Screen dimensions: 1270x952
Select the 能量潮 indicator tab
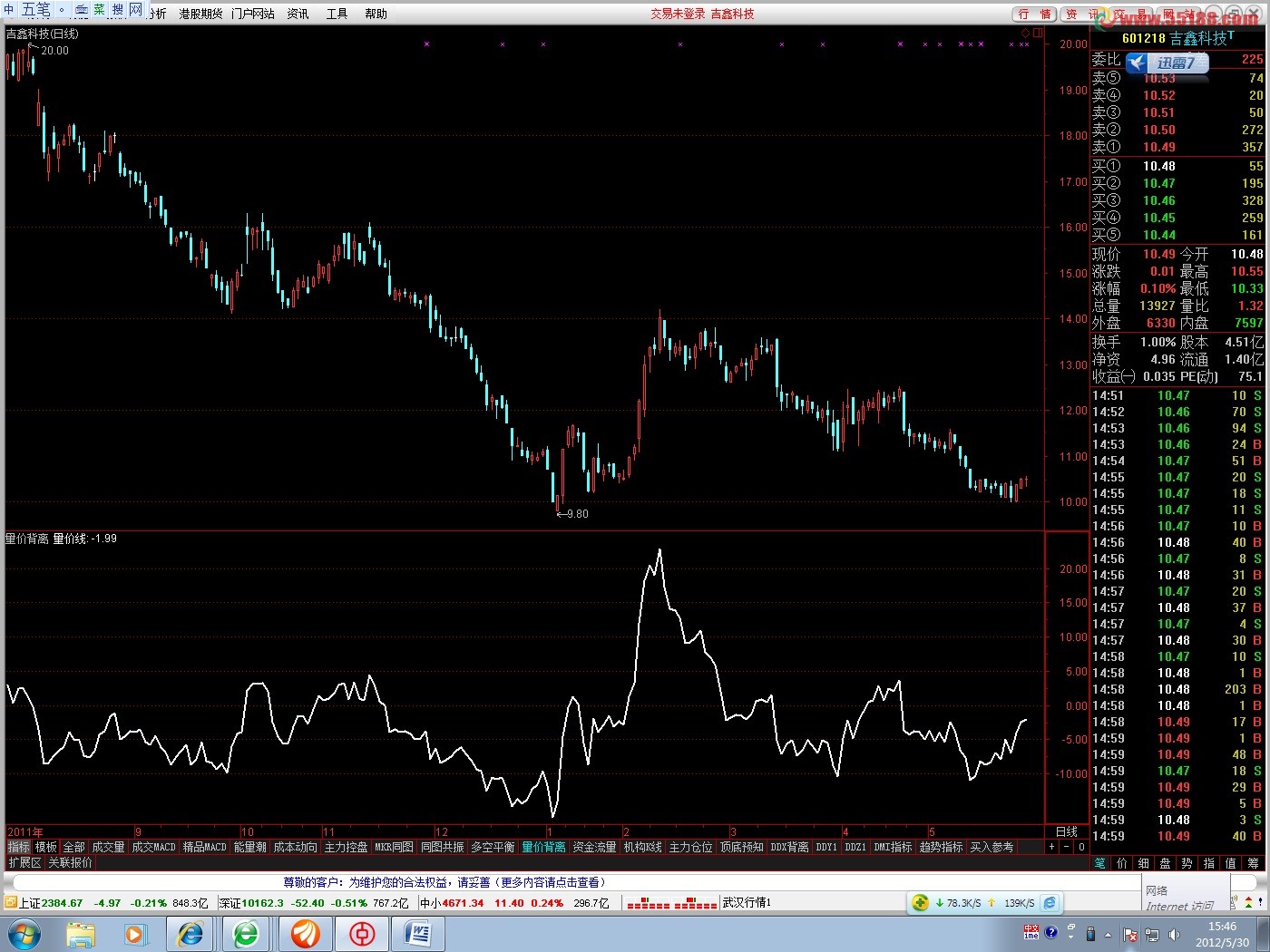click(249, 847)
